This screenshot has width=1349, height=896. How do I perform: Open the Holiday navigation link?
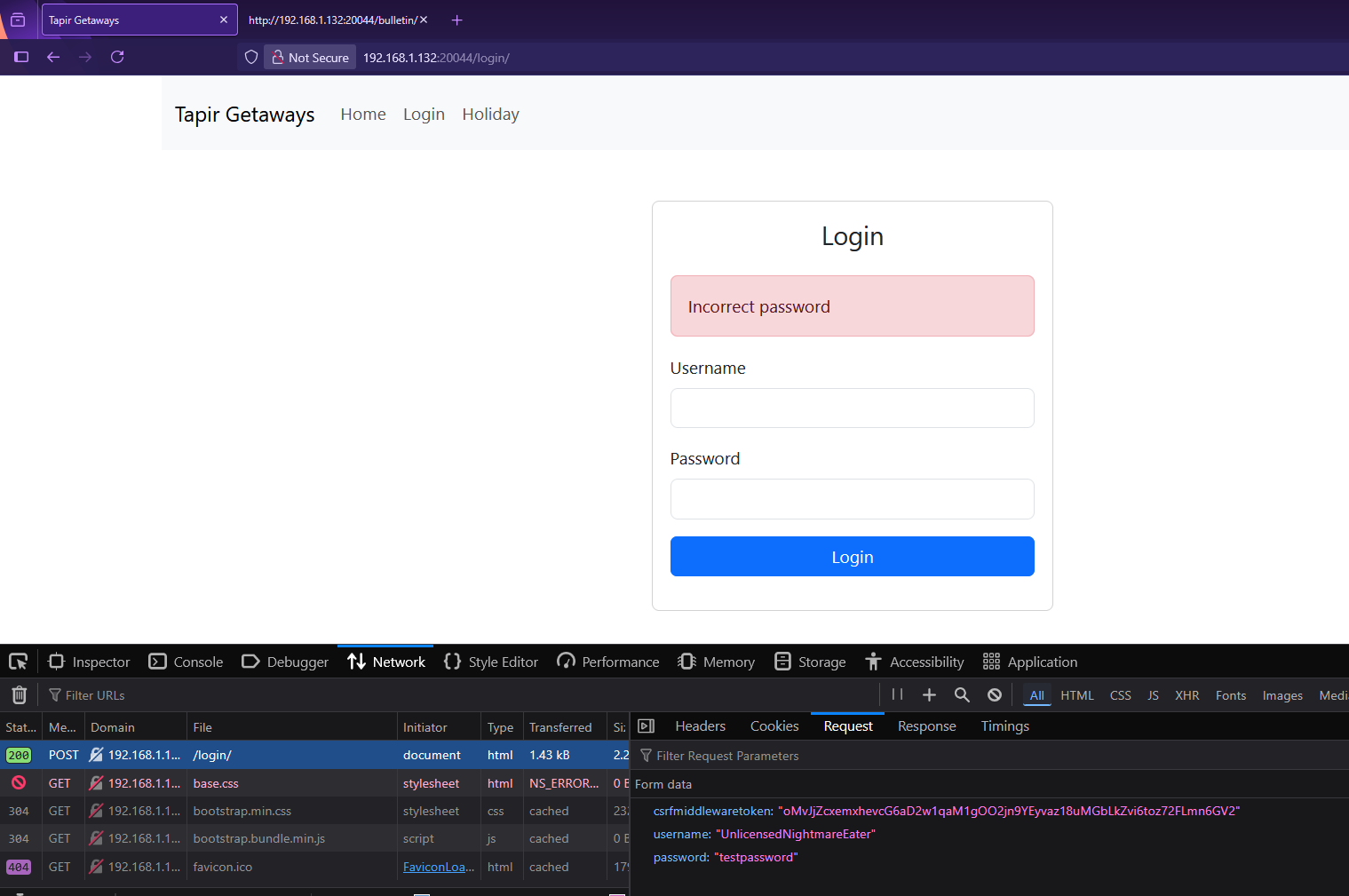490,115
